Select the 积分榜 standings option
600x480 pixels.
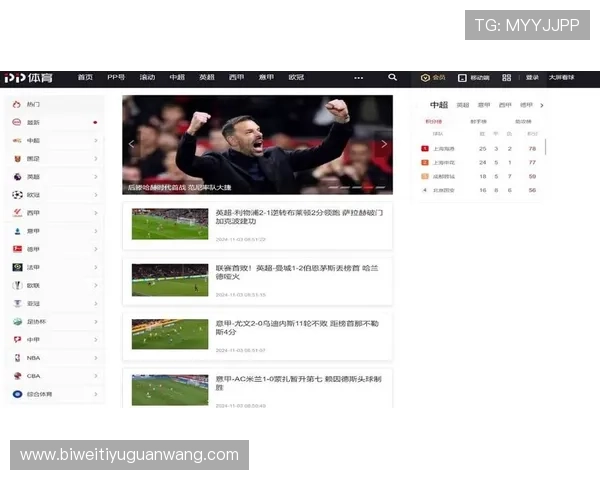[x=434, y=121]
